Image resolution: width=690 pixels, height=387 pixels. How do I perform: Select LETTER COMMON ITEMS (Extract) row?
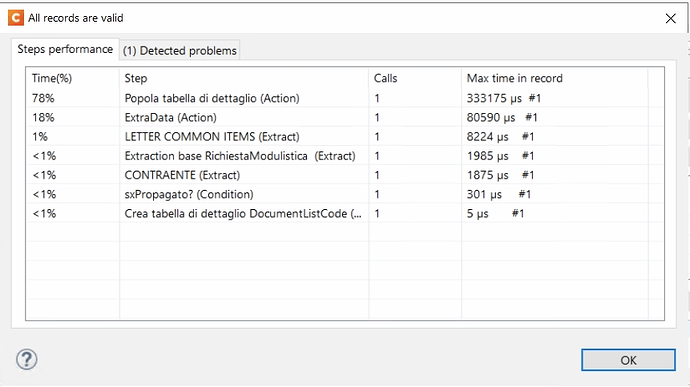tap(345, 137)
